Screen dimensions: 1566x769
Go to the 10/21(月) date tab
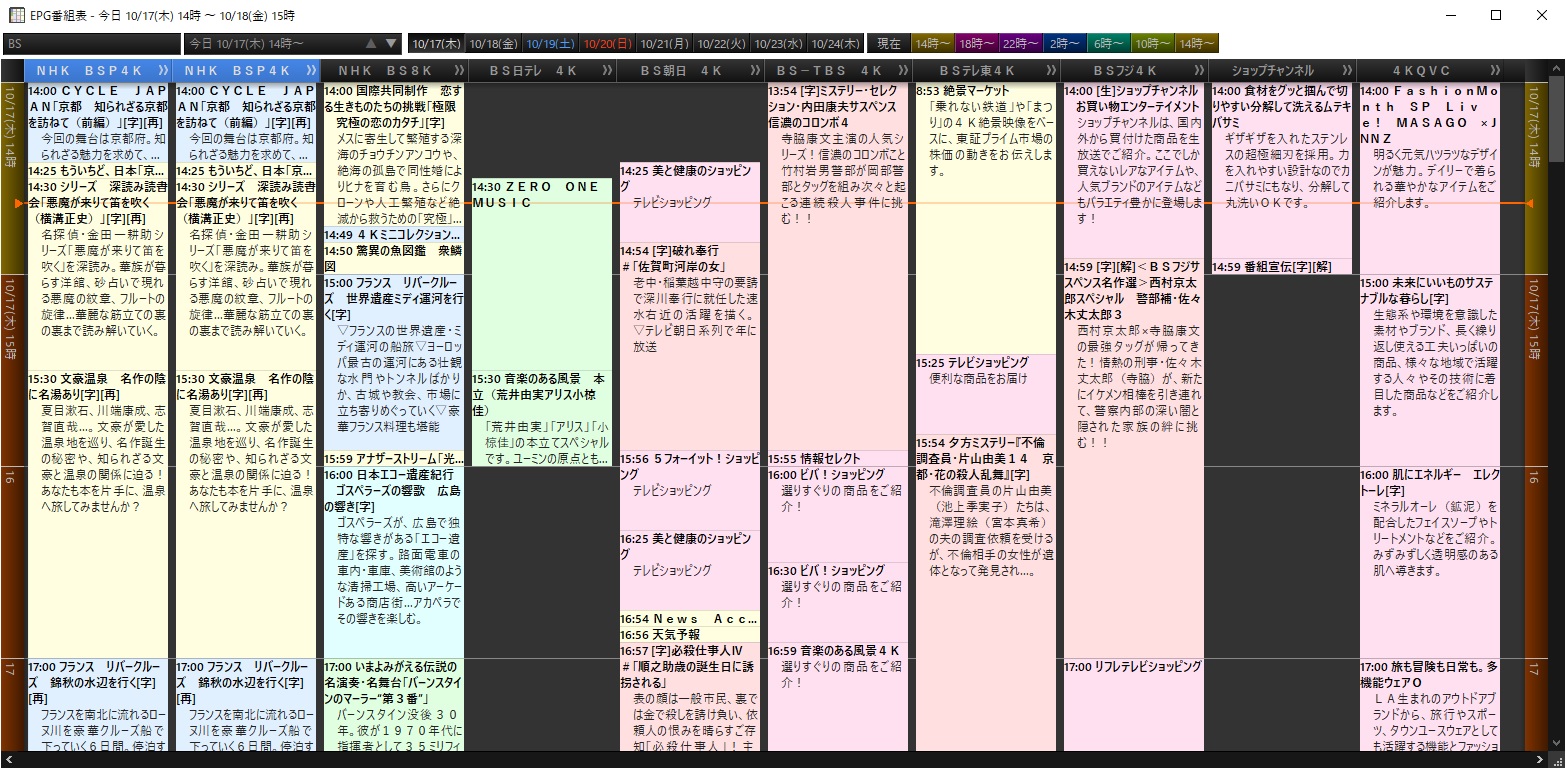click(x=664, y=44)
